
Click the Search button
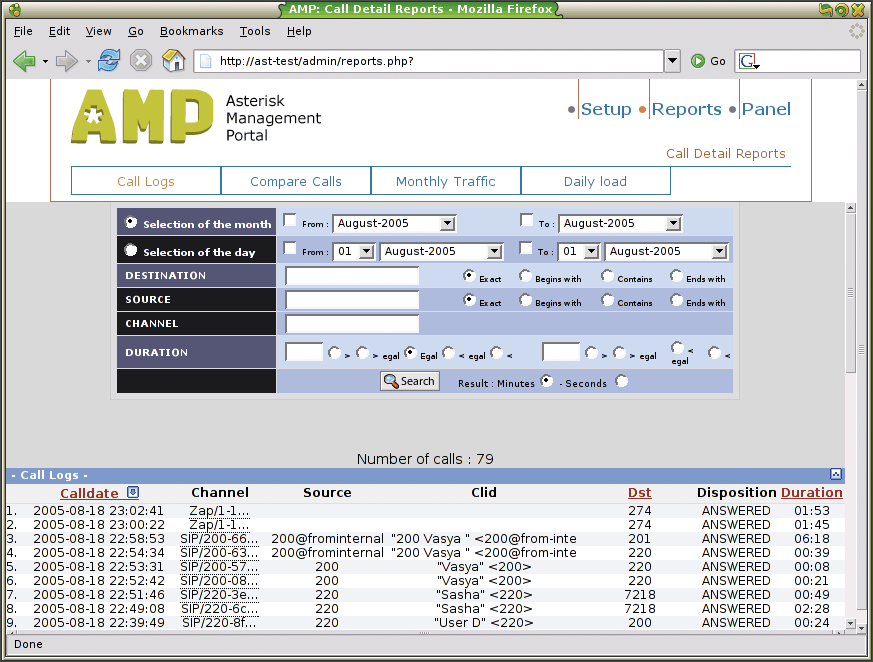[409, 381]
